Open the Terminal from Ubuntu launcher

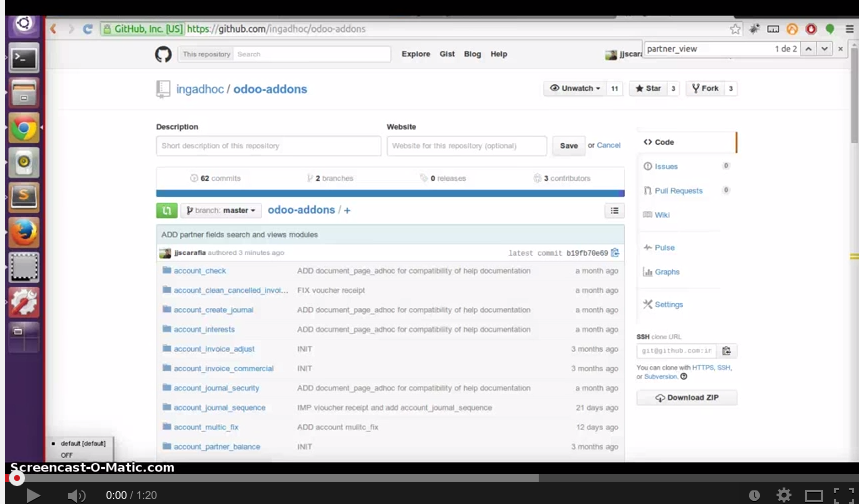tap(24, 58)
